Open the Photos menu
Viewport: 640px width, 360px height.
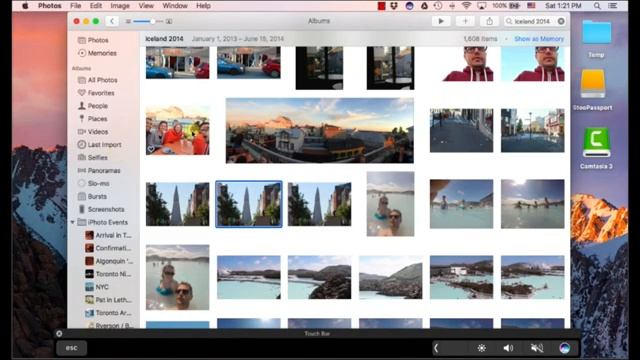[49, 6]
